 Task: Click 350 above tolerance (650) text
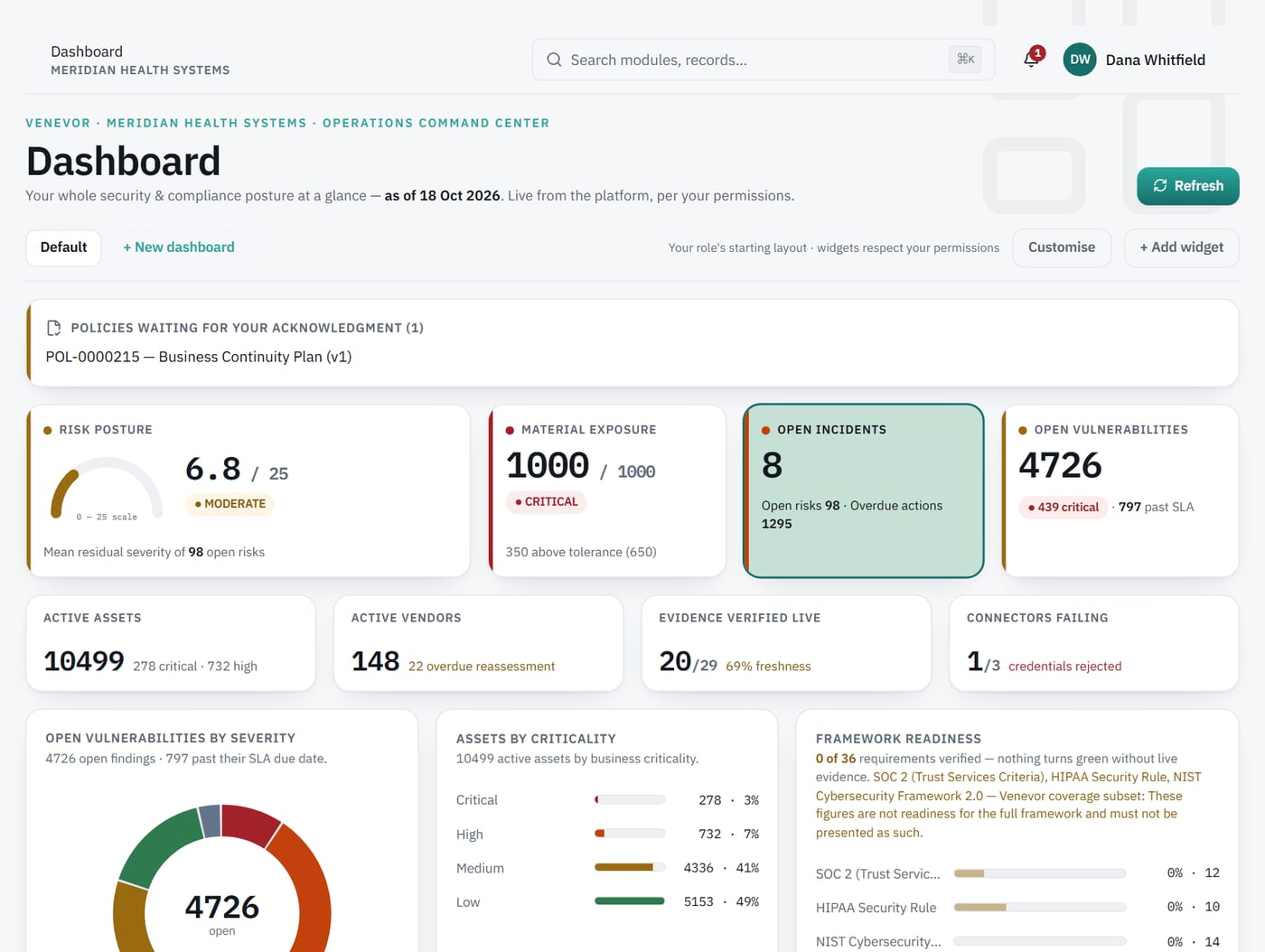tap(581, 552)
